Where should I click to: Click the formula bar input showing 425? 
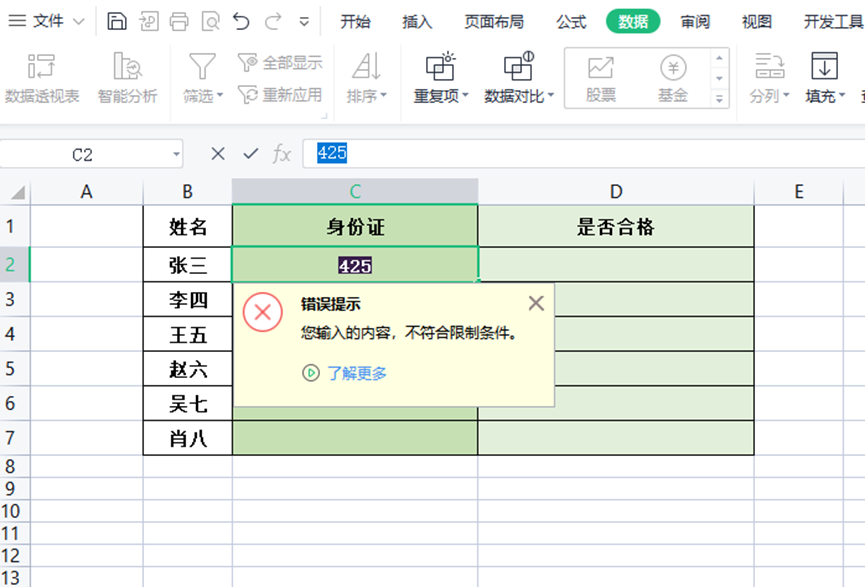pos(580,153)
